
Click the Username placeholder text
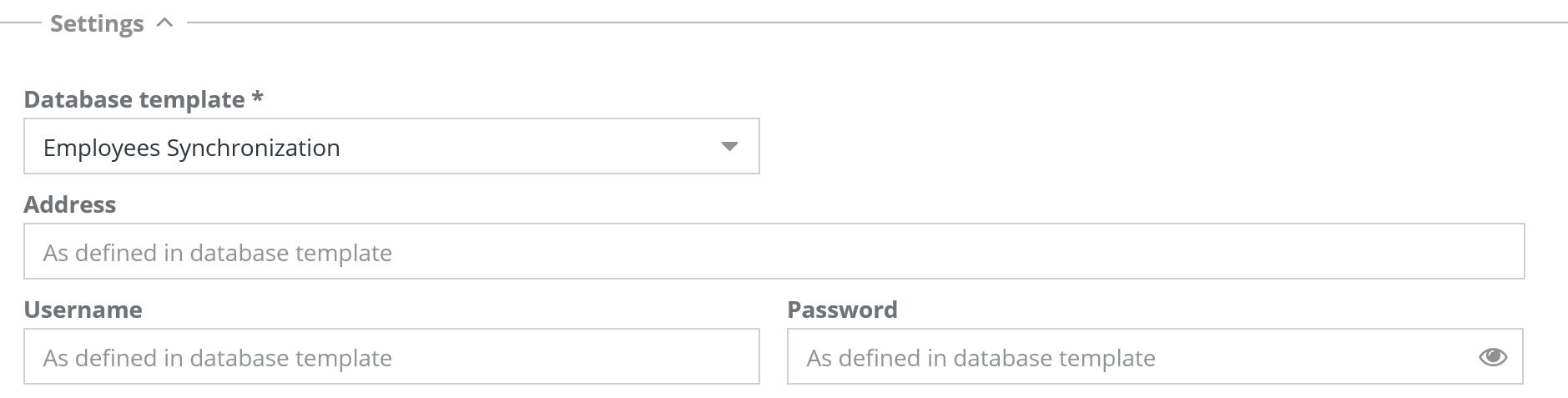click(x=218, y=358)
